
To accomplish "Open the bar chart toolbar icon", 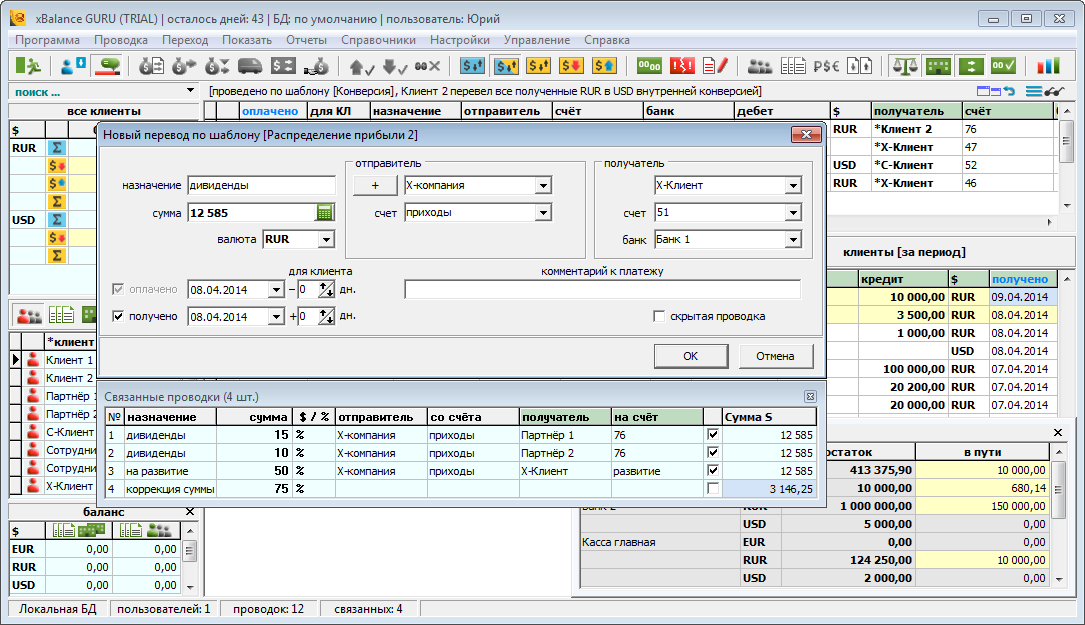I will tap(1047, 66).
